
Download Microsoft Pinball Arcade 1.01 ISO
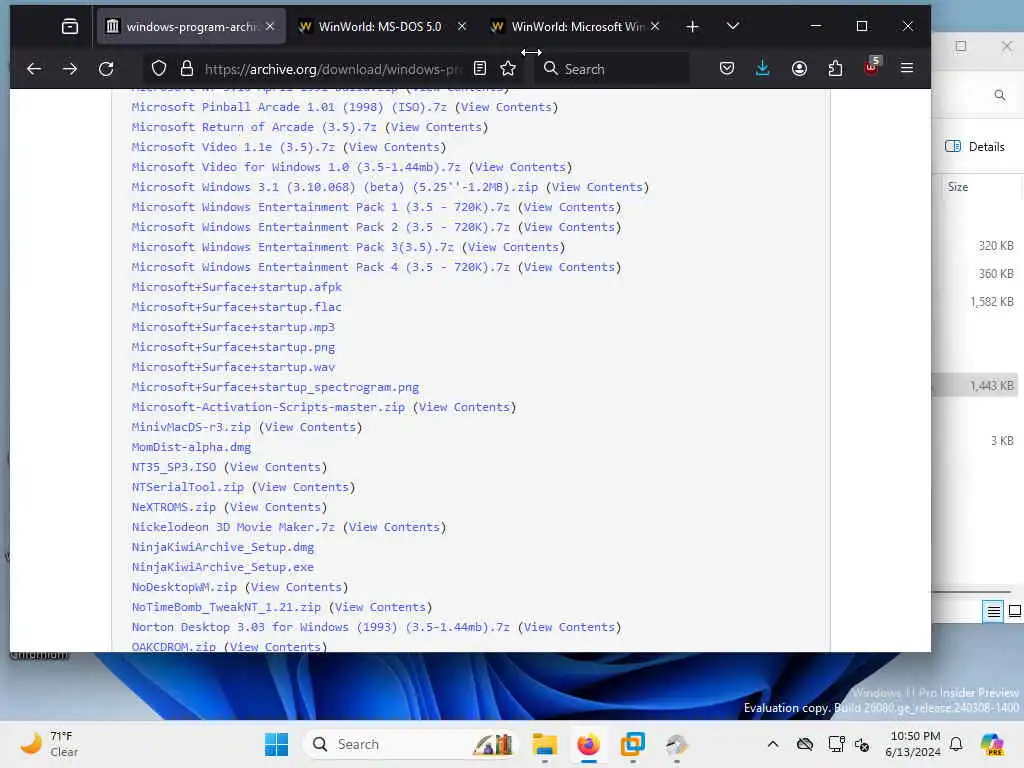pyautogui.click(x=289, y=107)
